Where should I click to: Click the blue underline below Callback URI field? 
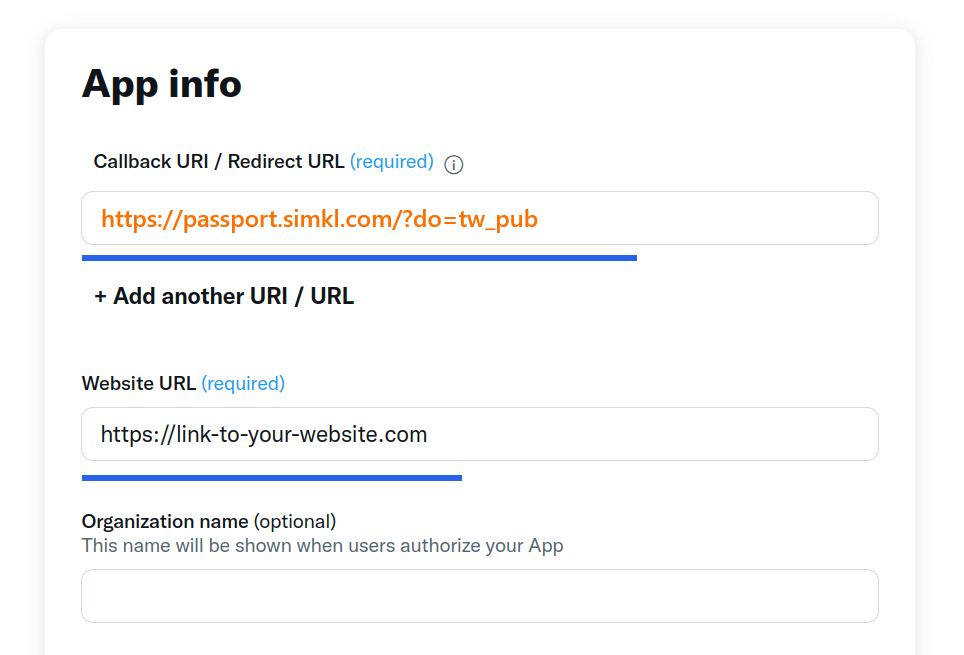(359, 258)
